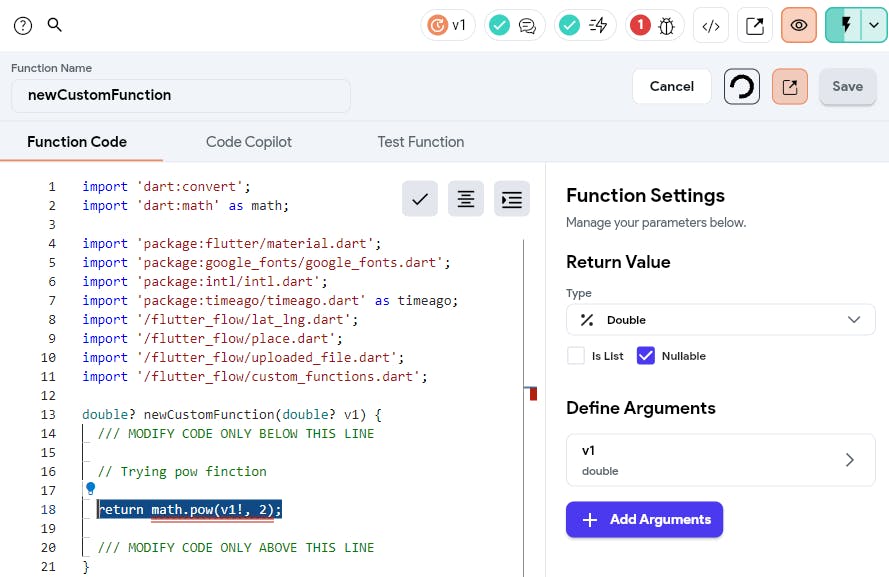Expand the v1 double argument
The width and height of the screenshot is (889, 577).
point(720,460)
